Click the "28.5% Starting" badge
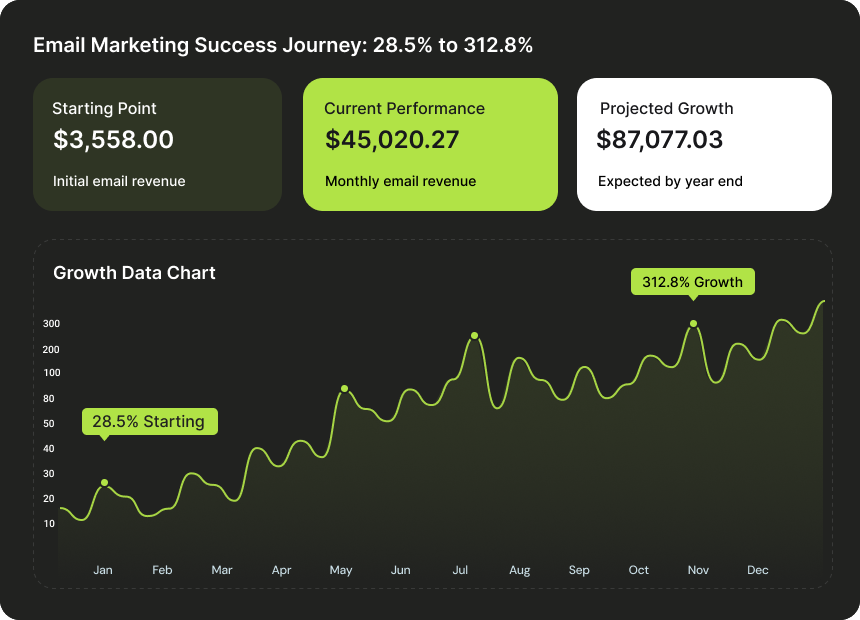860x620 pixels. pyautogui.click(x=149, y=421)
